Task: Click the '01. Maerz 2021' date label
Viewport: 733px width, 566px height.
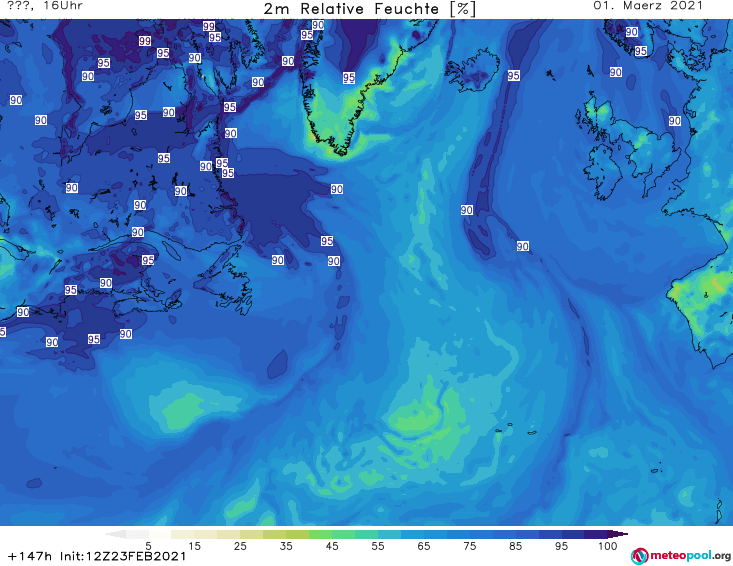Action: [648, 6]
